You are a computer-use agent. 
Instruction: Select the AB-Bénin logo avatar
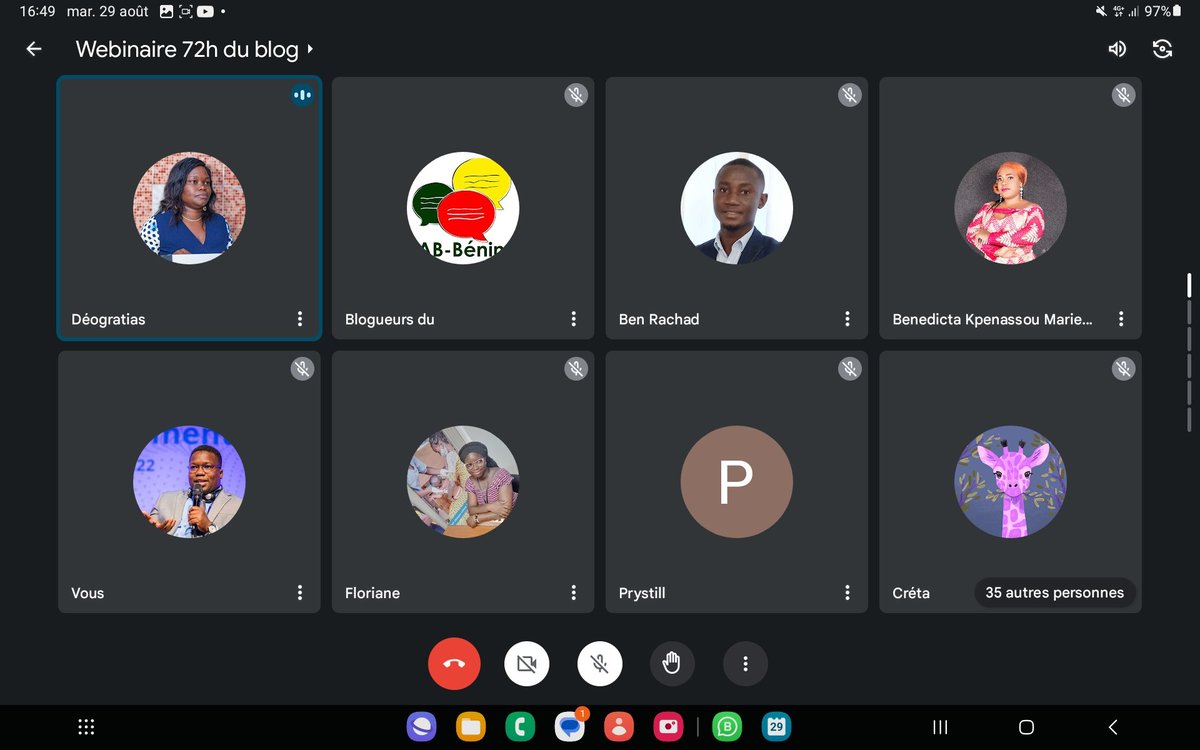coord(463,208)
